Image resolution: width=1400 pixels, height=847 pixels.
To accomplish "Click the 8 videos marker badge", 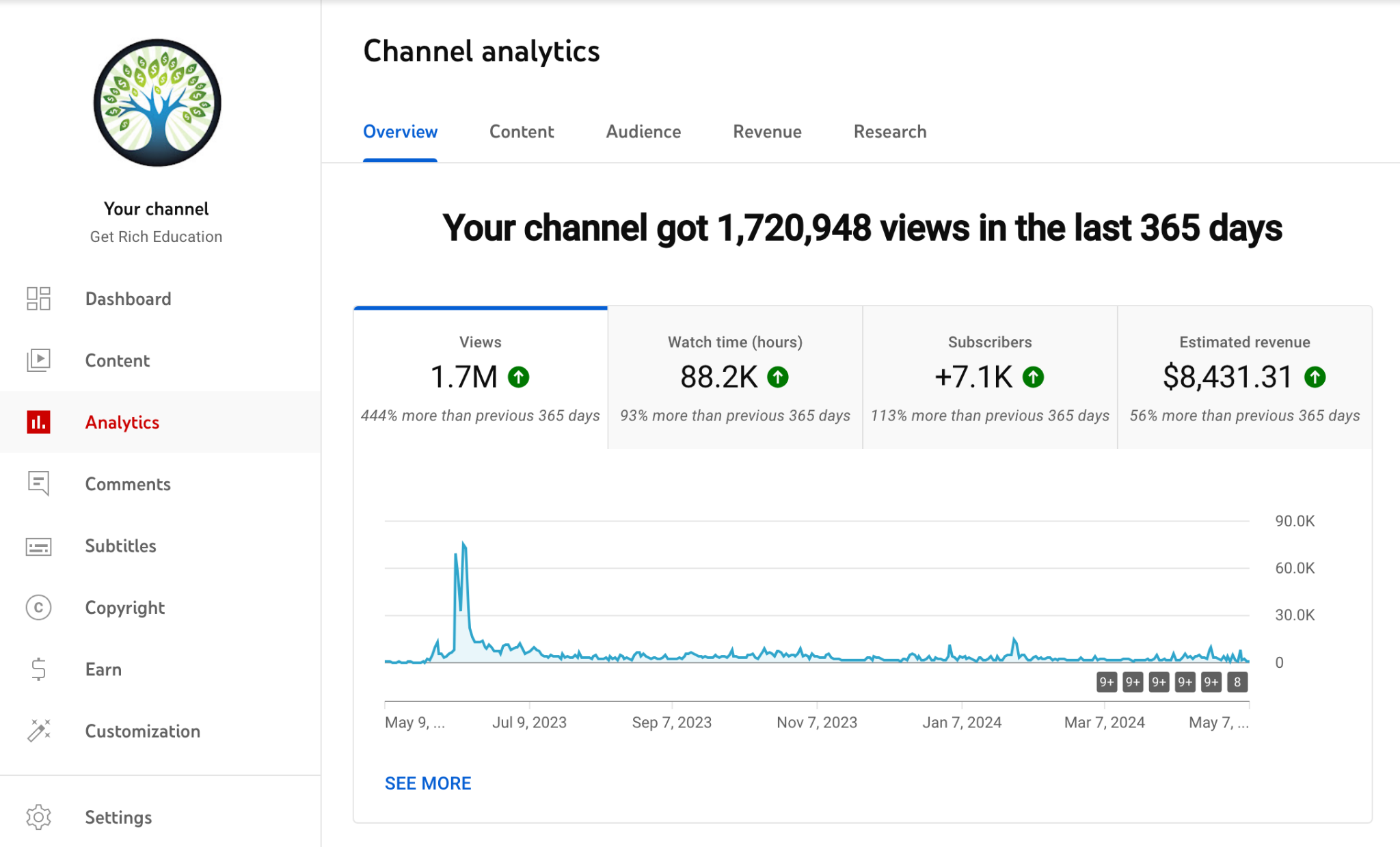I will click(x=1237, y=682).
